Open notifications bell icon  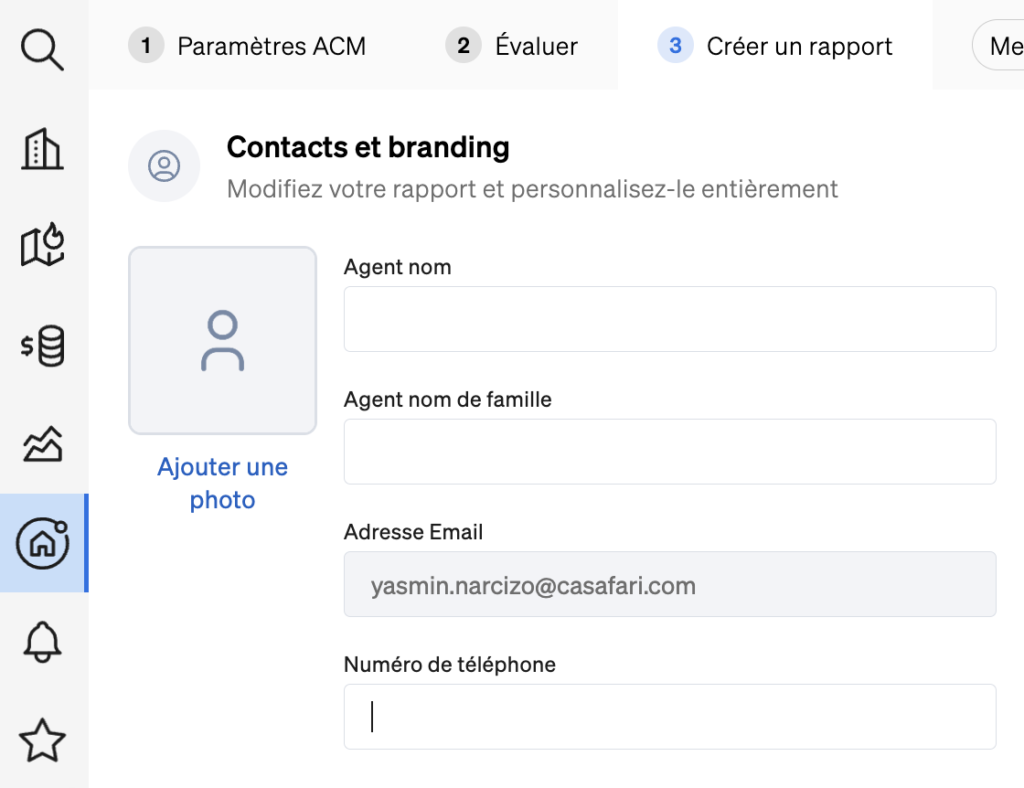pyautogui.click(x=42, y=642)
